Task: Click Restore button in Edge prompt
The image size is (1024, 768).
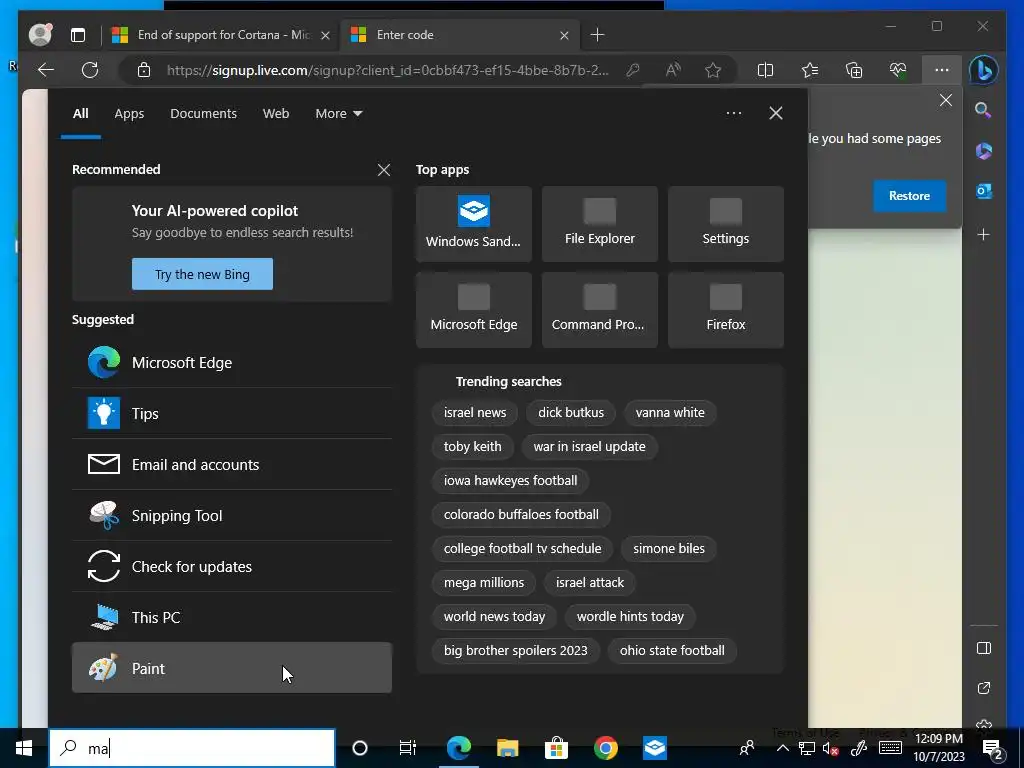Action: 909,196
